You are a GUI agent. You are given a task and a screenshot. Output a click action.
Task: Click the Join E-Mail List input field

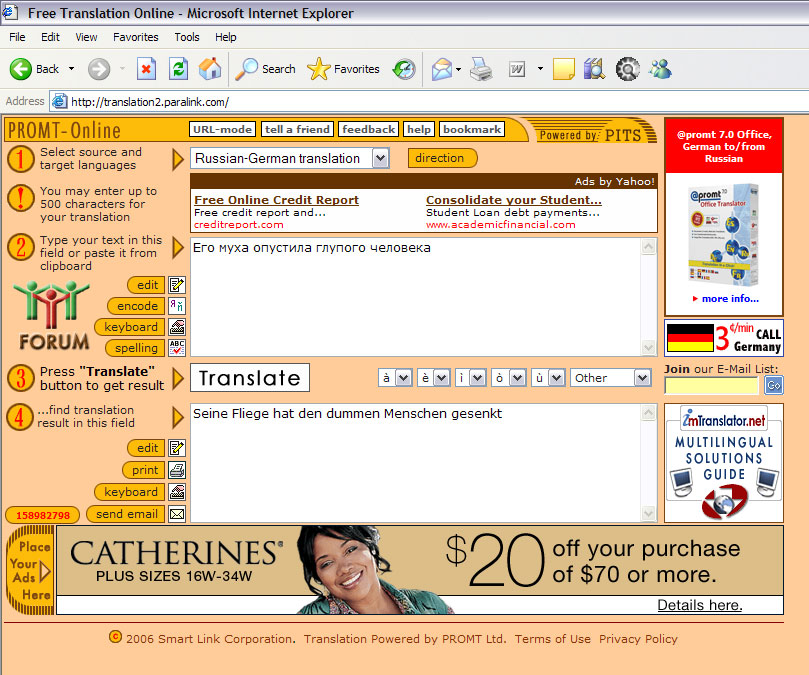coord(712,386)
